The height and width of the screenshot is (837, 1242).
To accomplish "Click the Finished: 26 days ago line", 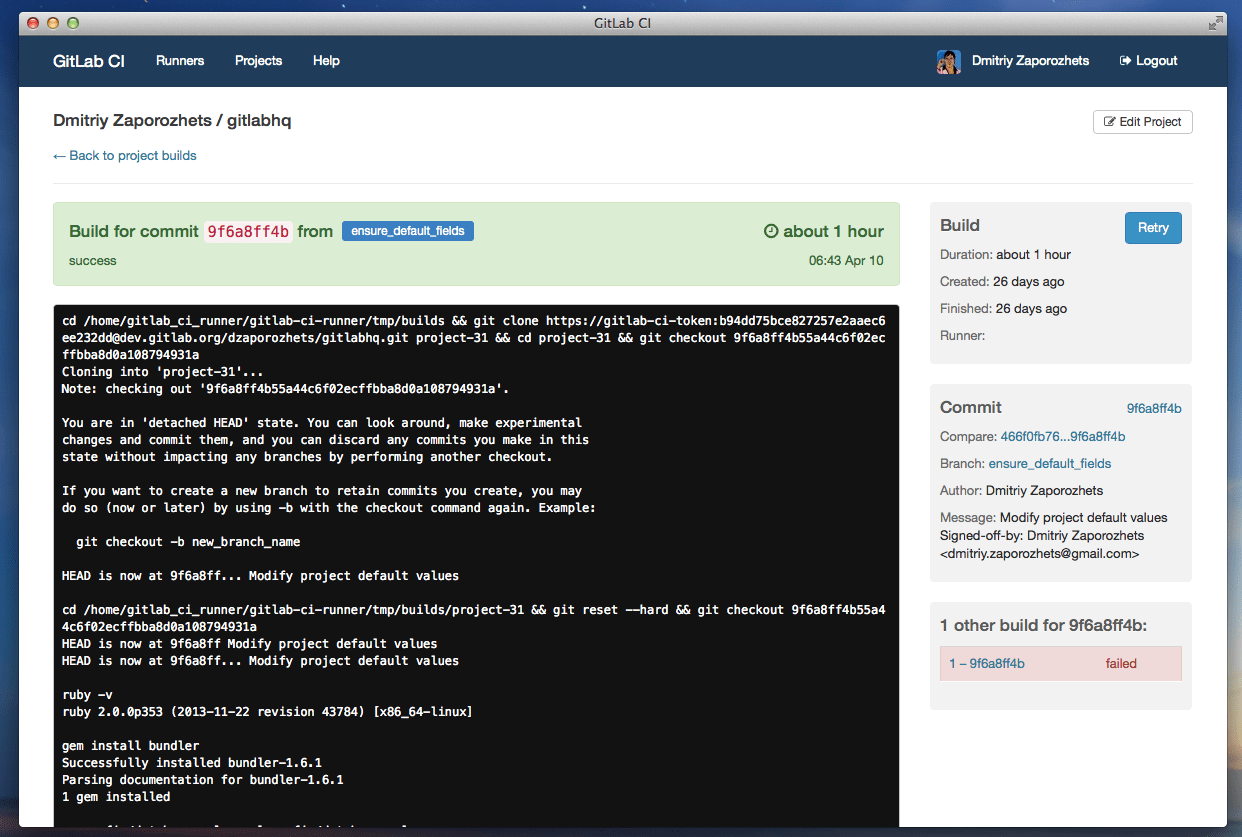I will [1004, 309].
